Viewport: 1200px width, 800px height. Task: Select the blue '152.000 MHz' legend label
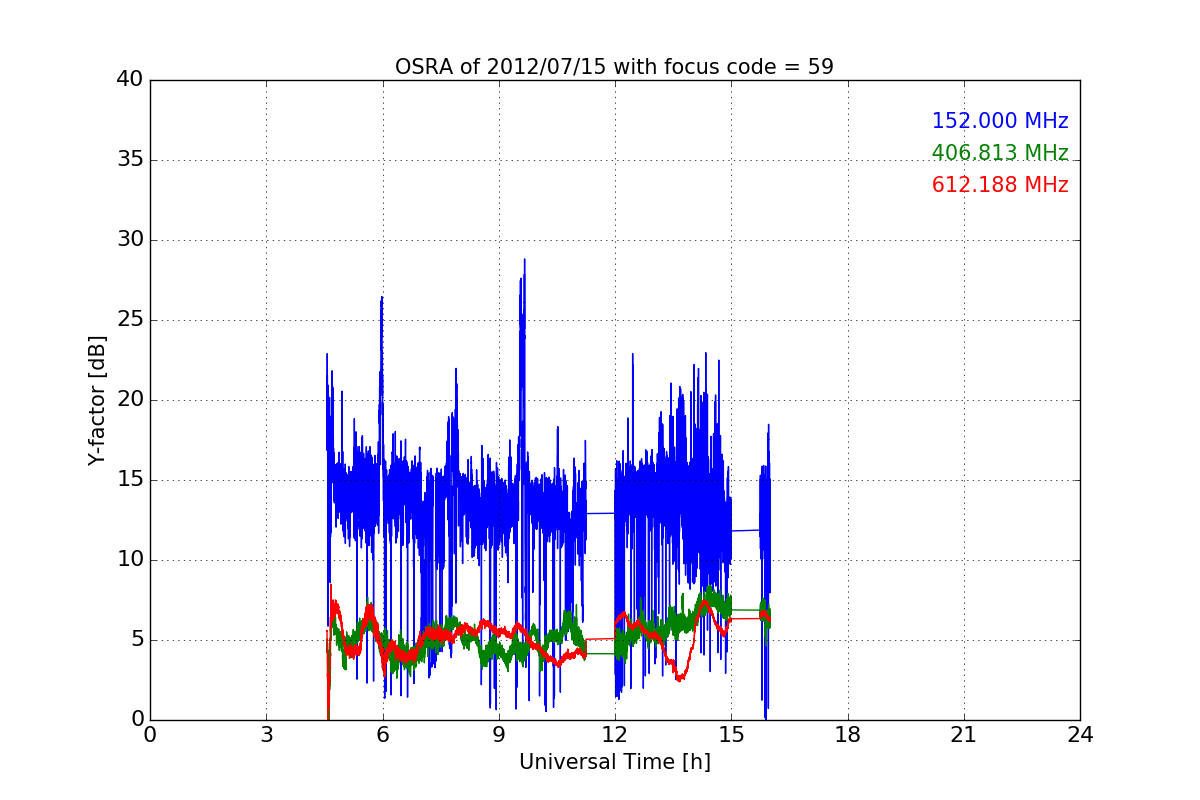click(1000, 121)
